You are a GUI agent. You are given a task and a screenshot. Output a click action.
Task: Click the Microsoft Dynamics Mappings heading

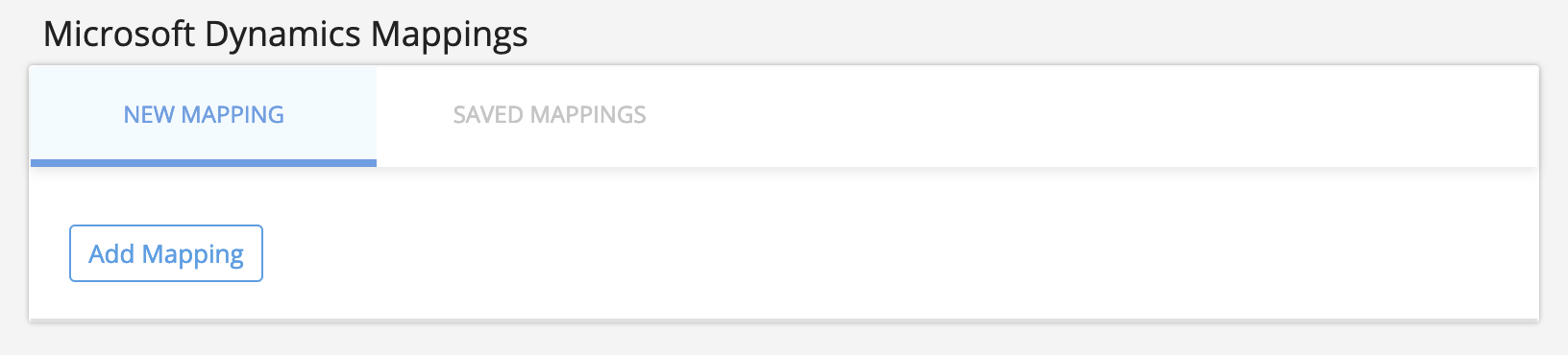pos(285,35)
